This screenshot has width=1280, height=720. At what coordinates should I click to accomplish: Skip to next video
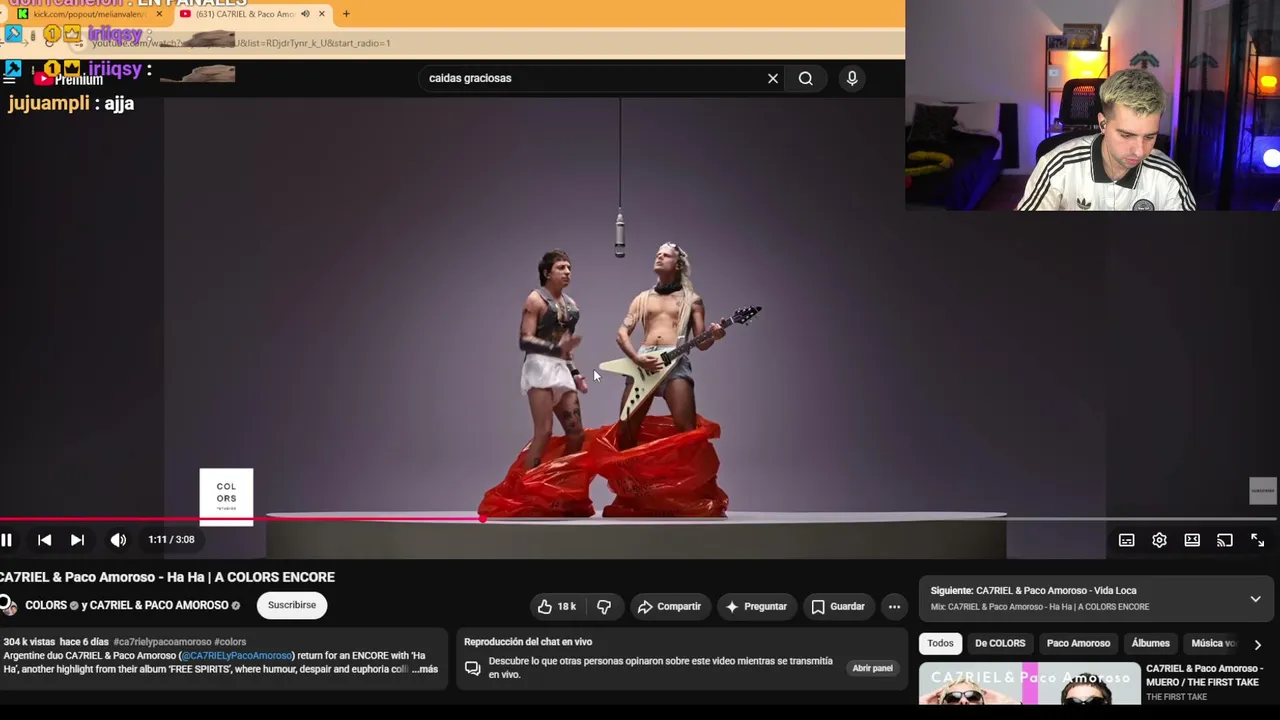point(77,540)
